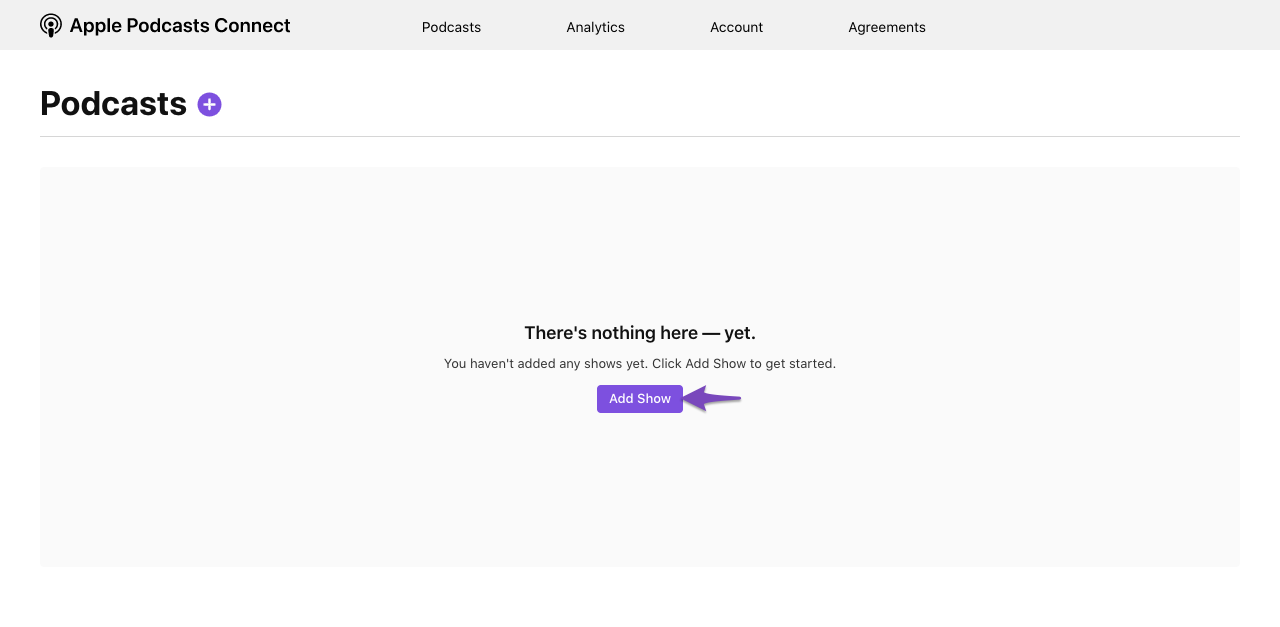Click the "There's nothing here — yet." text
1280x627 pixels.
(640, 333)
